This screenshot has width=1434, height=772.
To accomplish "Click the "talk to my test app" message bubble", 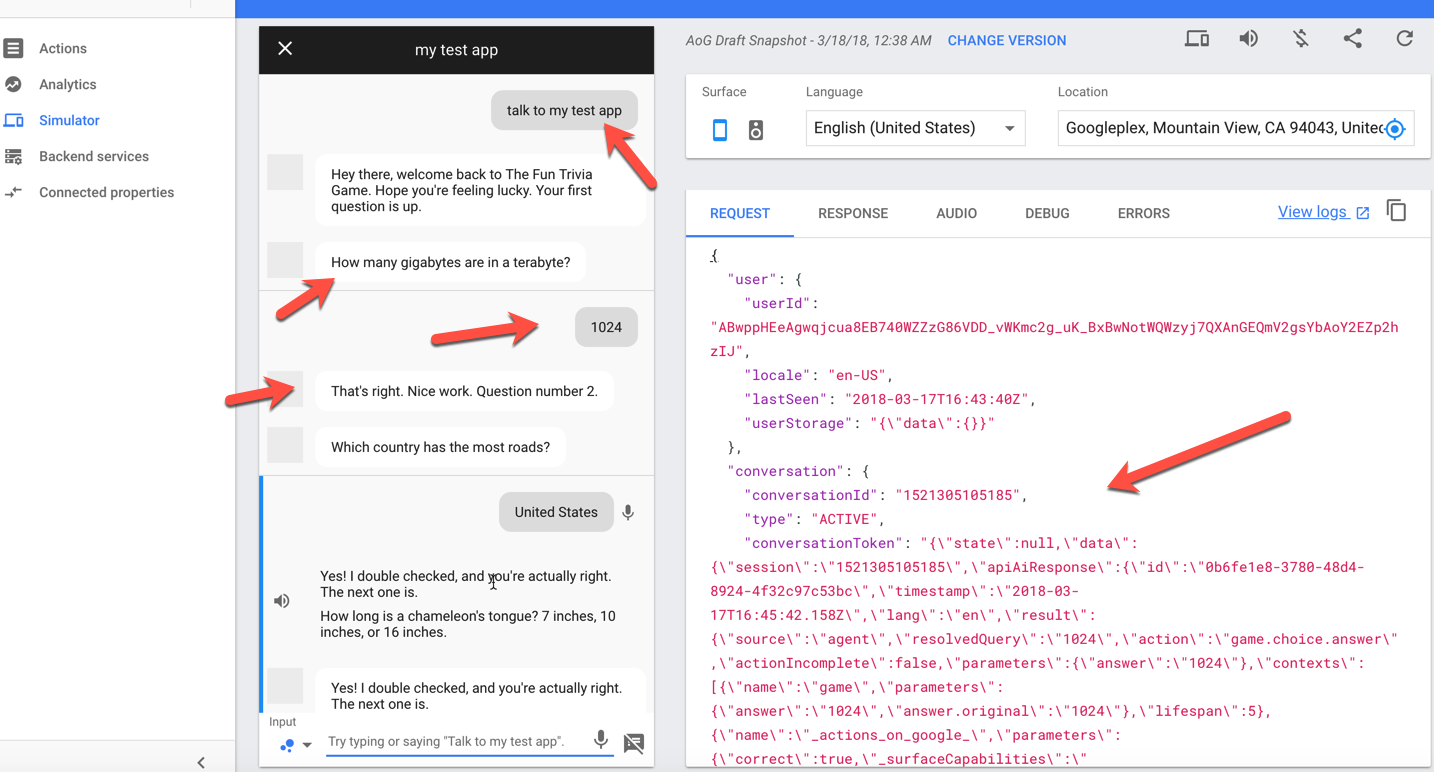I will (564, 111).
